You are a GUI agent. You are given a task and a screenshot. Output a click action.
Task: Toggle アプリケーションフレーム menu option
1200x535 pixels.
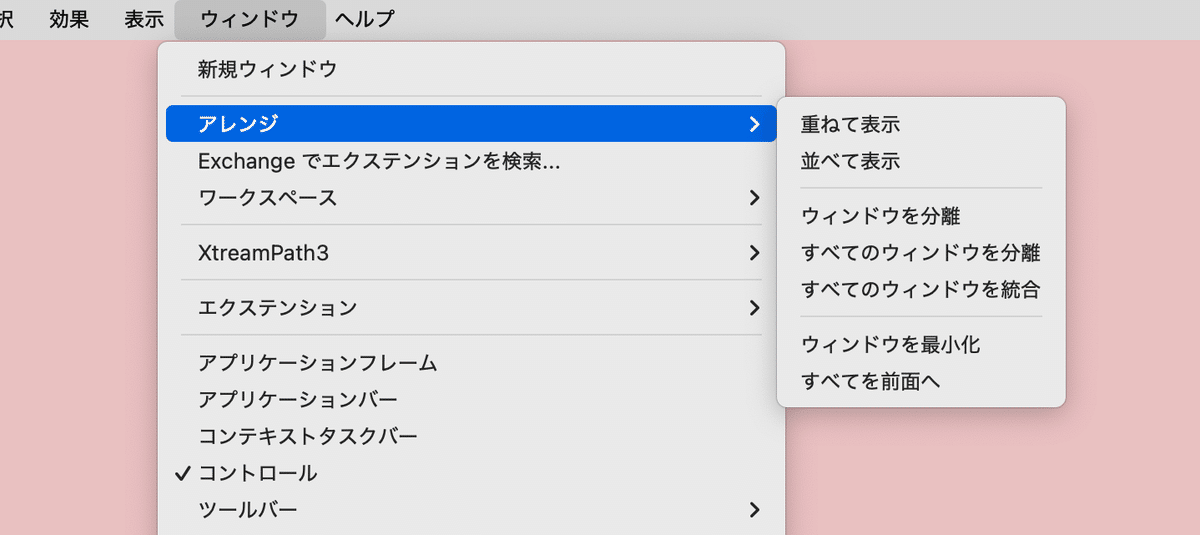[x=317, y=363]
